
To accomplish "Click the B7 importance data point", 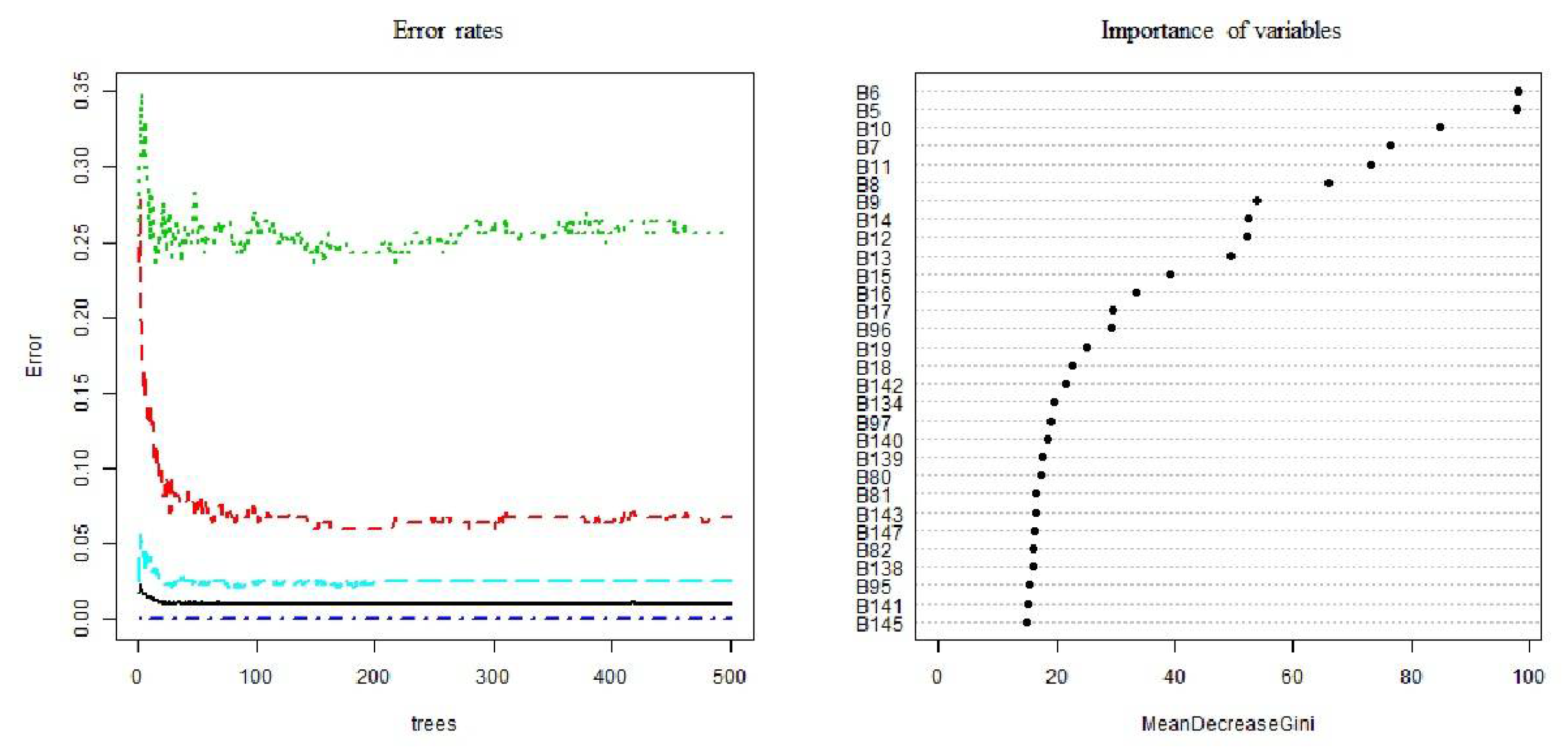I will point(1390,145).
